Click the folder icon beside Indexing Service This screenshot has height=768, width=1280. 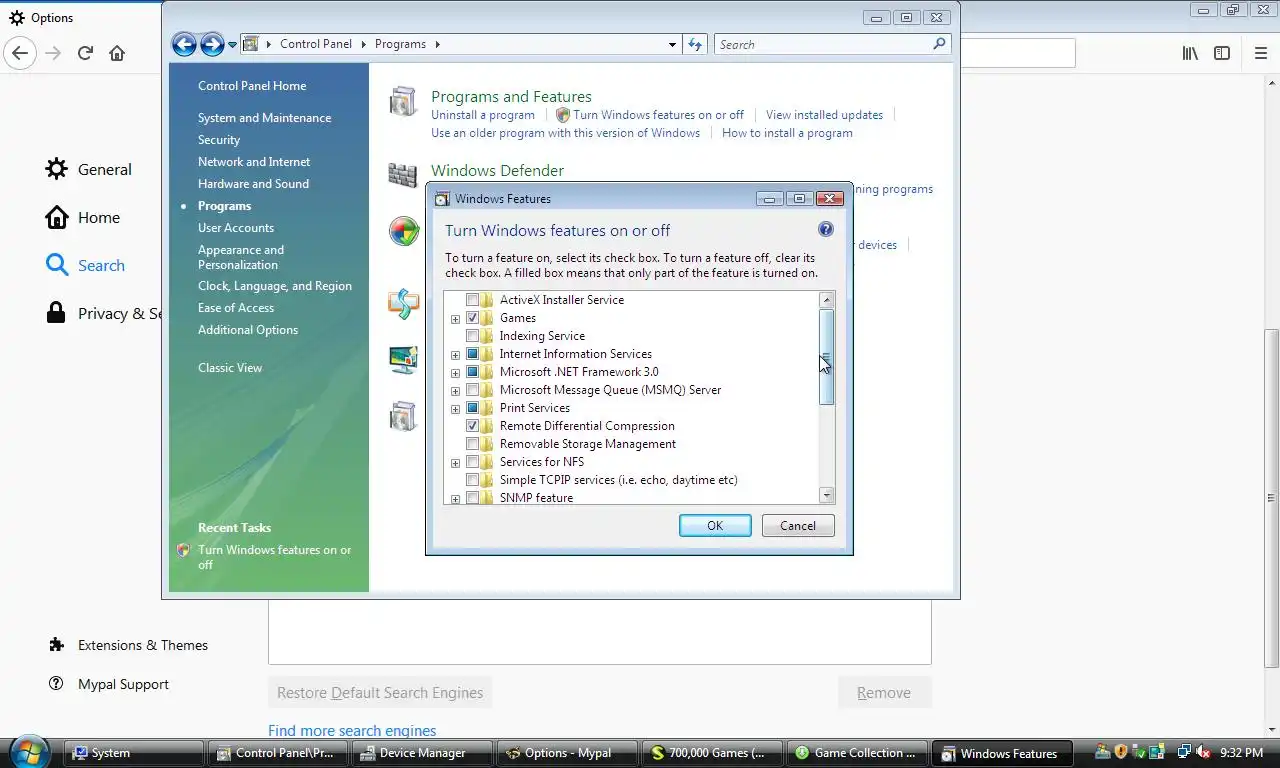tap(488, 336)
